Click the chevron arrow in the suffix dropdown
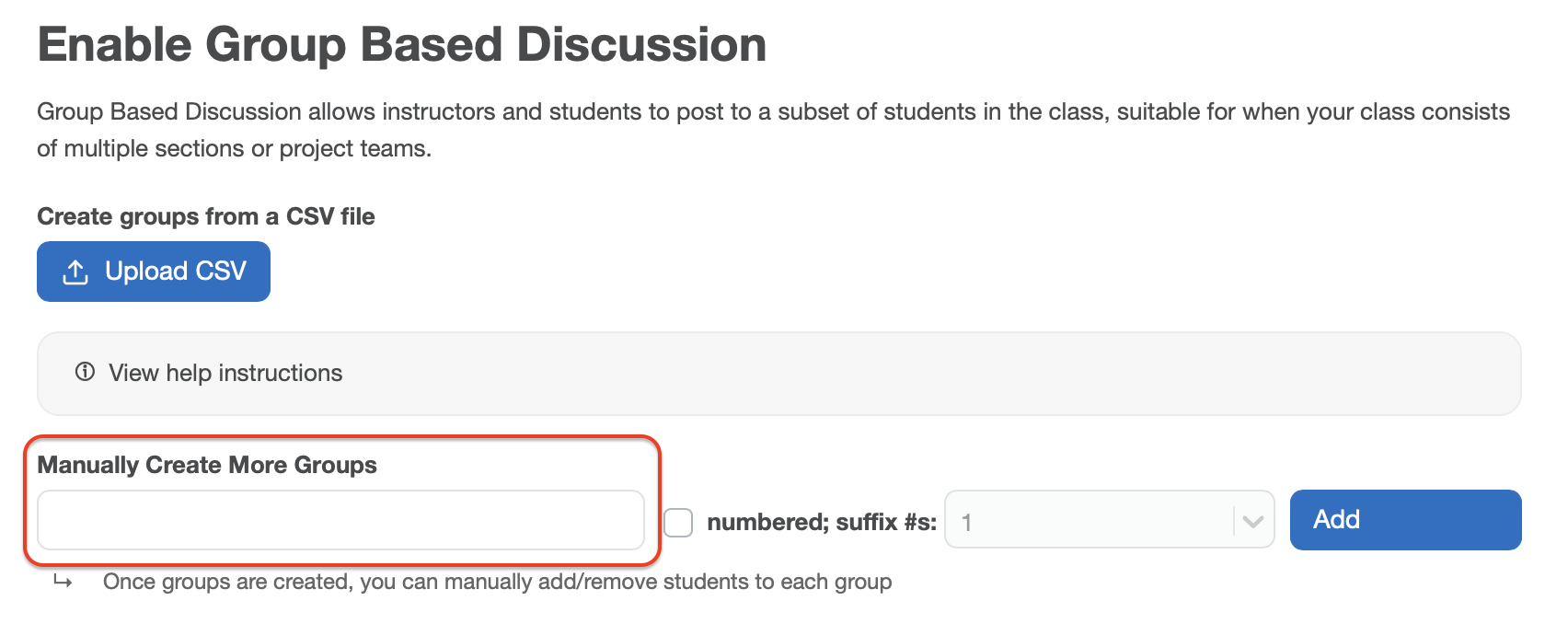1568x624 pixels. click(1252, 521)
